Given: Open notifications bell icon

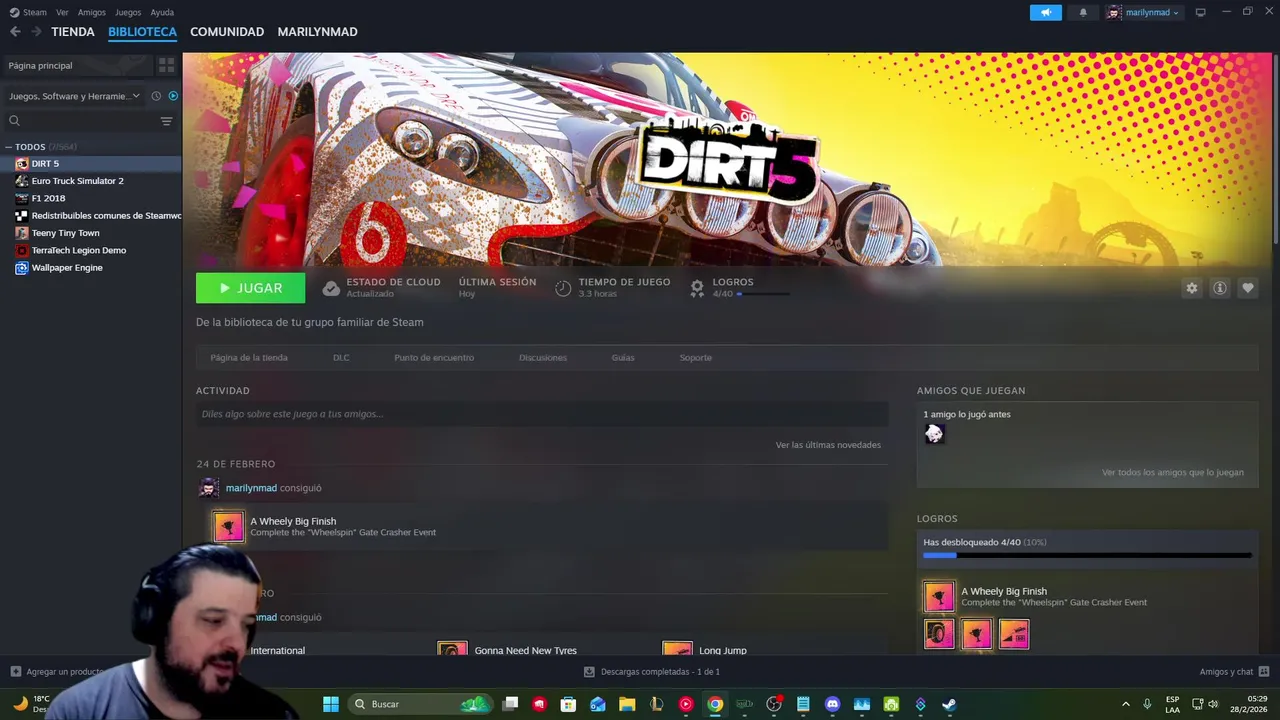Looking at the screenshot, I should coord(1083,12).
